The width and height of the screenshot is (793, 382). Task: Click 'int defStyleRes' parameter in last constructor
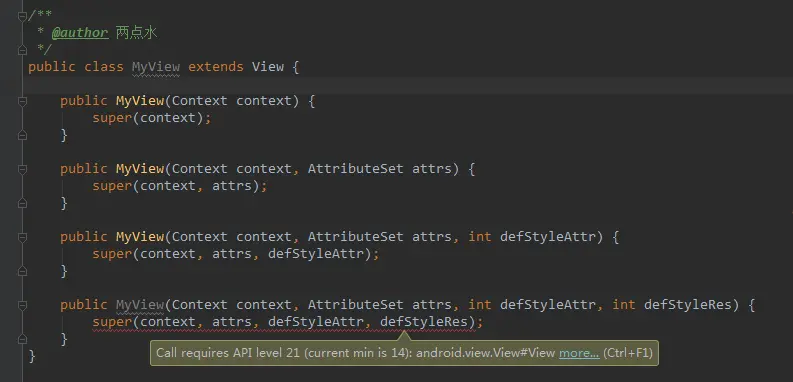(x=672, y=305)
